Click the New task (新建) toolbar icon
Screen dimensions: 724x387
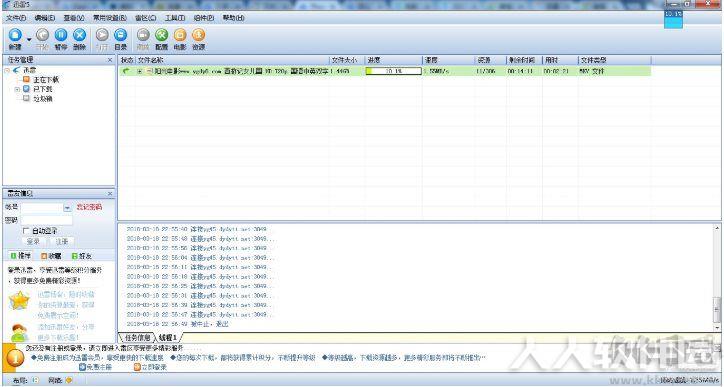(x=15, y=35)
